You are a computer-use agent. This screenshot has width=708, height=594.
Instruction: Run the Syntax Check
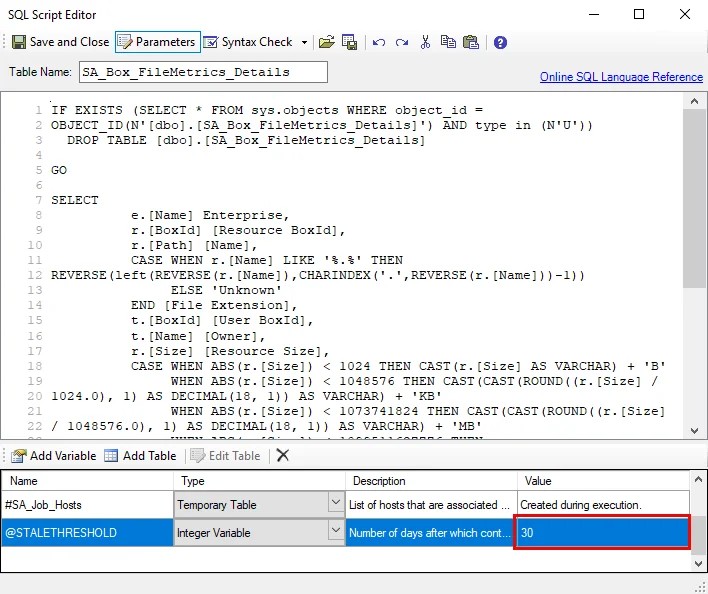click(x=248, y=42)
